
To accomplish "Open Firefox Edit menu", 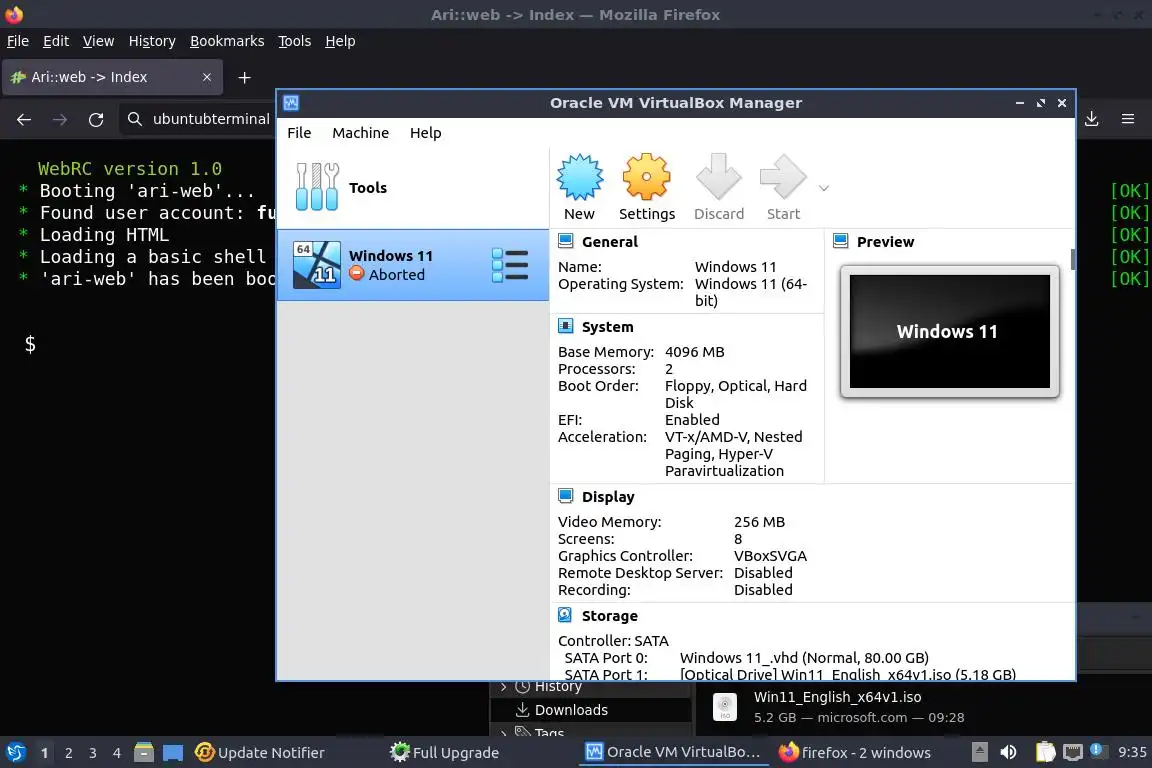I will click(56, 41).
